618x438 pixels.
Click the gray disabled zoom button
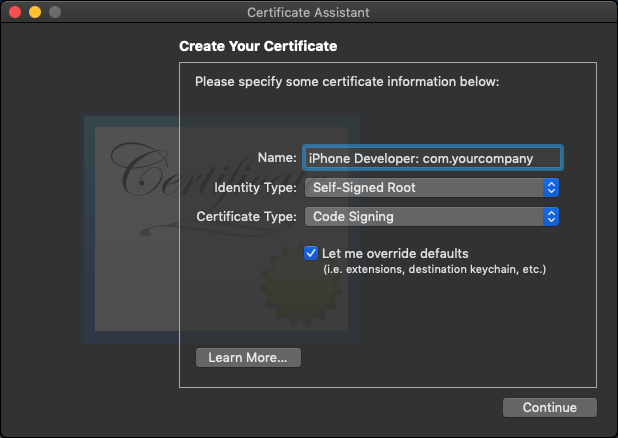click(x=54, y=12)
